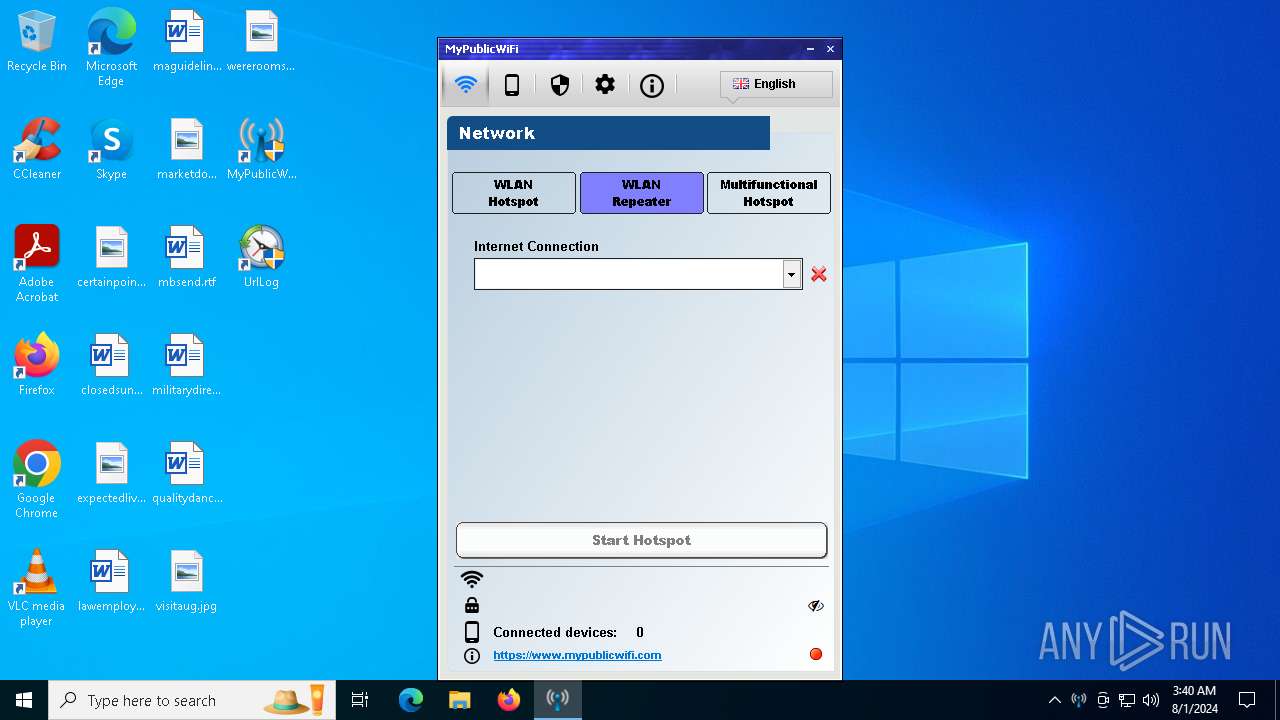Open the info icon tab
The image size is (1280, 720).
[x=652, y=85]
